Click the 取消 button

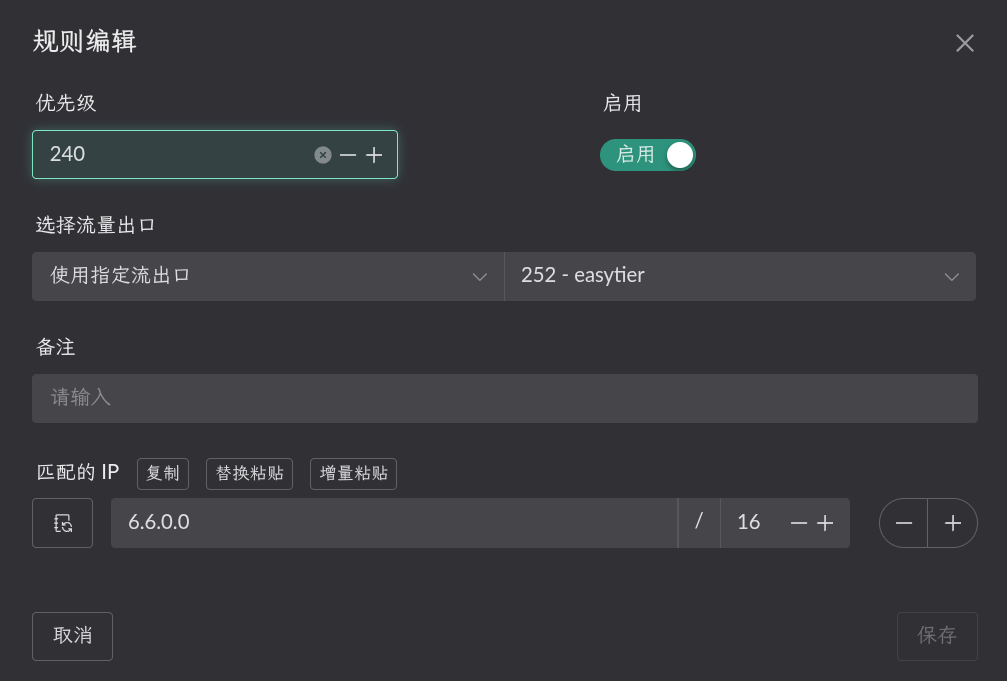(72, 636)
